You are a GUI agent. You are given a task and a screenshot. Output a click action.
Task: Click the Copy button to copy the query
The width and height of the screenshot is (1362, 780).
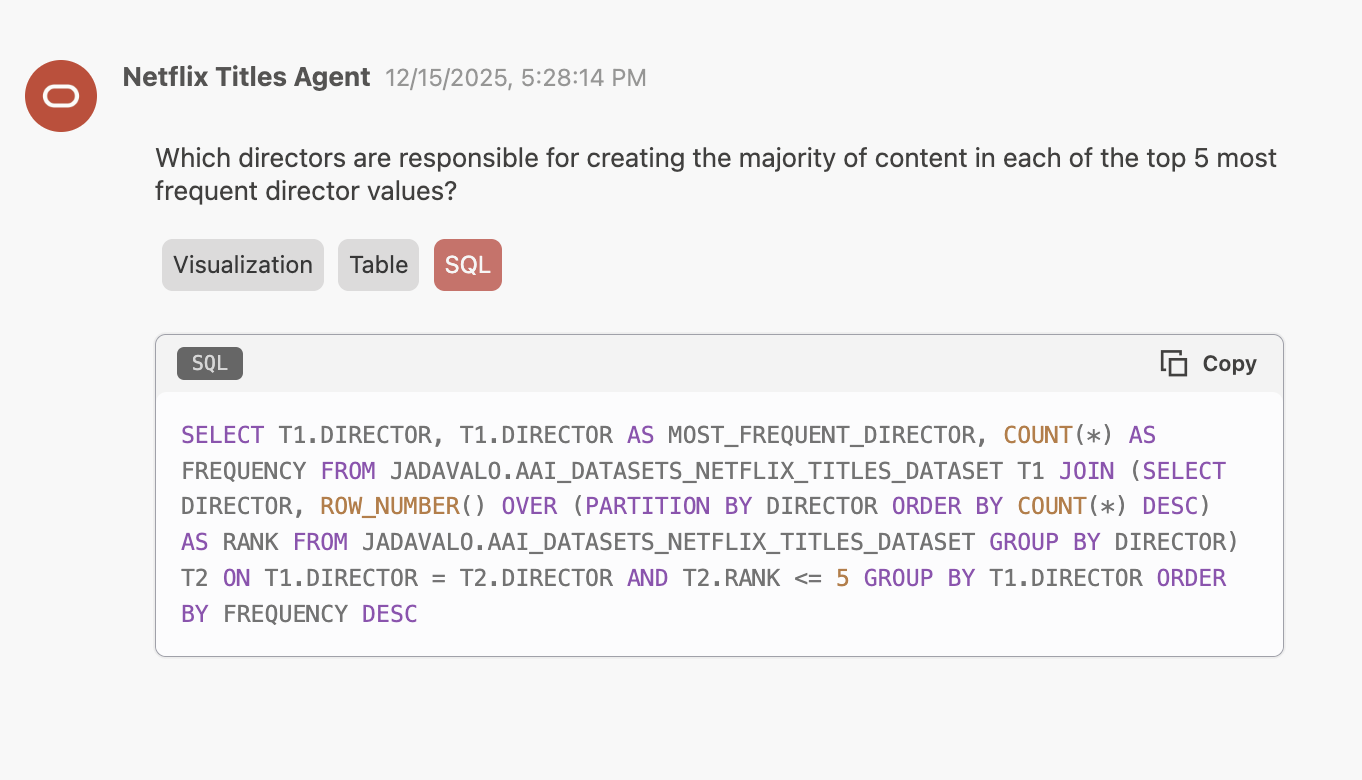(x=1208, y=363)
